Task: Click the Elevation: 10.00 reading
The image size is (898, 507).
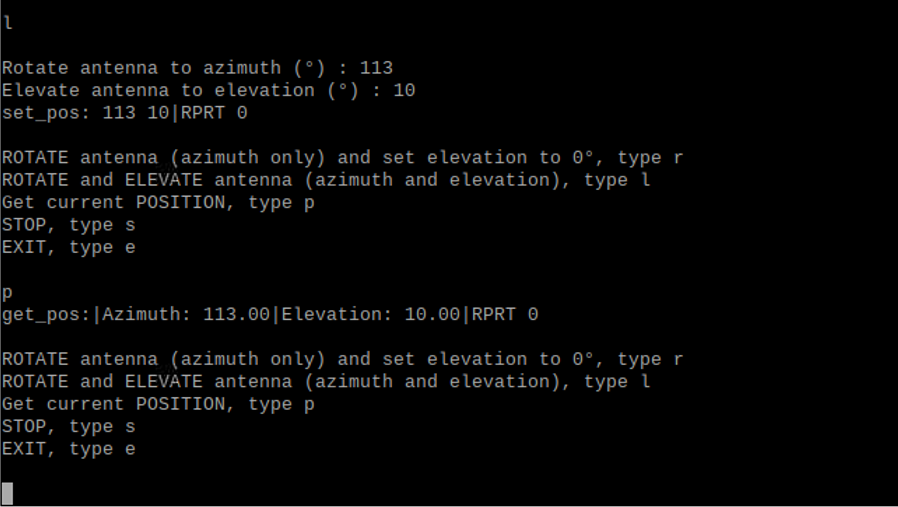Action: tap(371, 315)
